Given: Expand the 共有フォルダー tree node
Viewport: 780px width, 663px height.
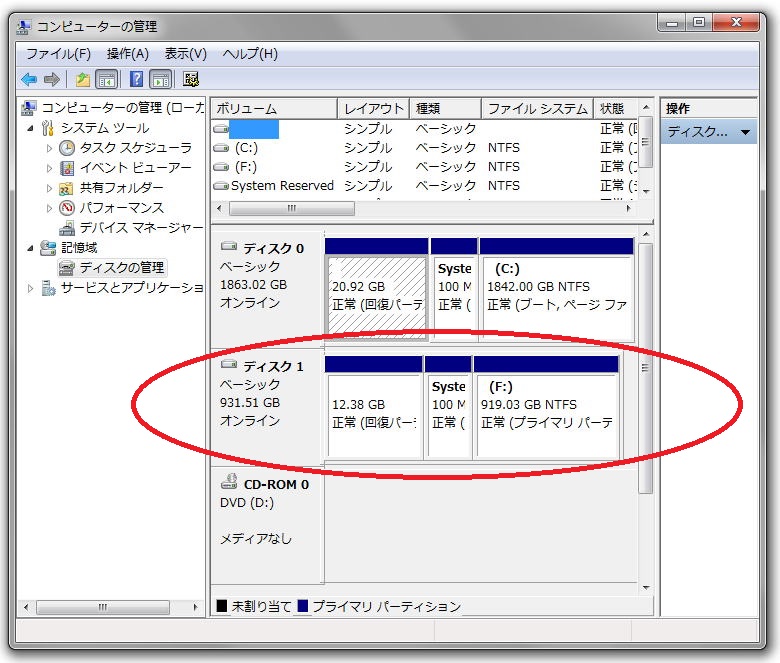Looking at the screenshot, I should tap(50, 188).
